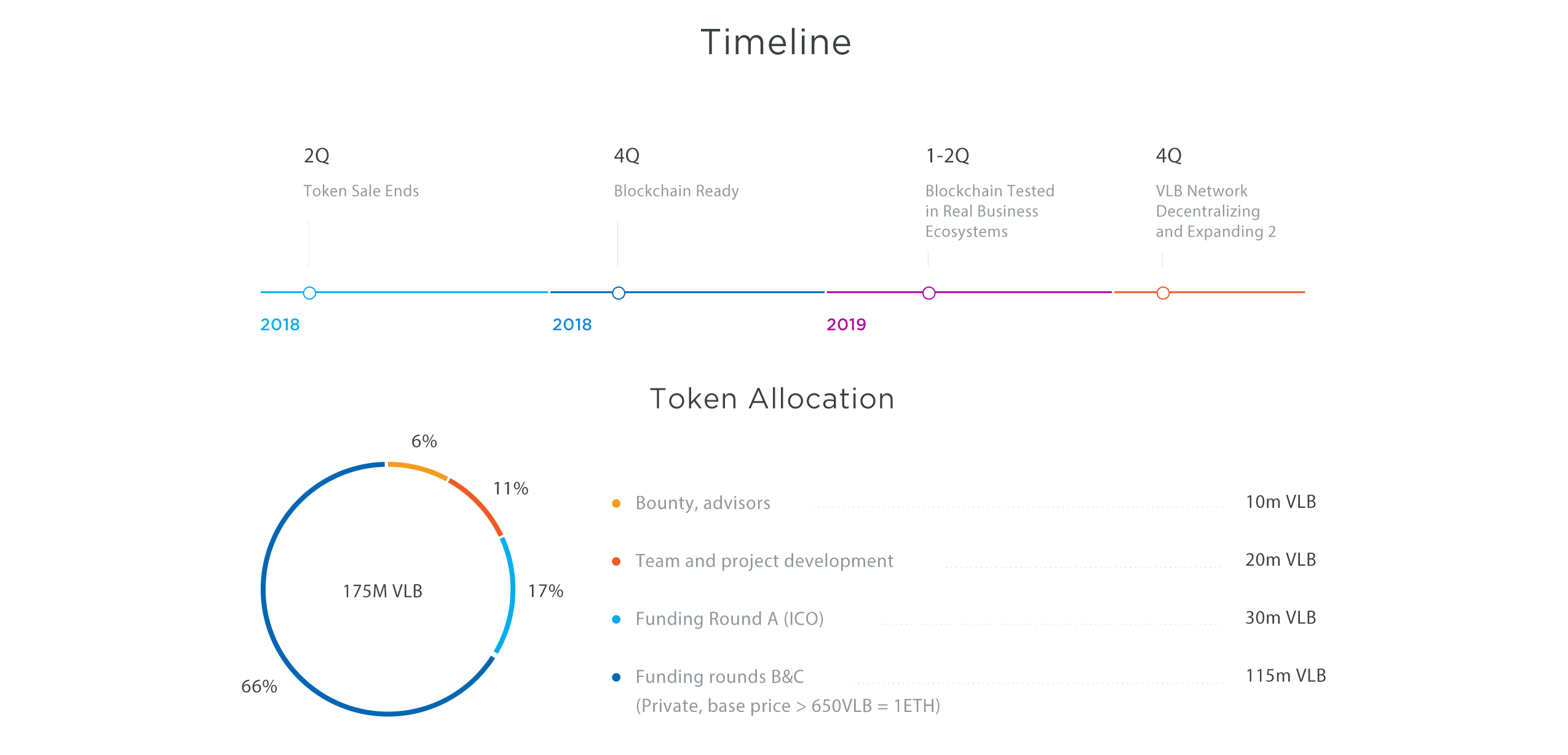The height and width of the screenshot is (755, 1568).
Task: Click the 115m VLB amount label
Action: point(1286,676)
